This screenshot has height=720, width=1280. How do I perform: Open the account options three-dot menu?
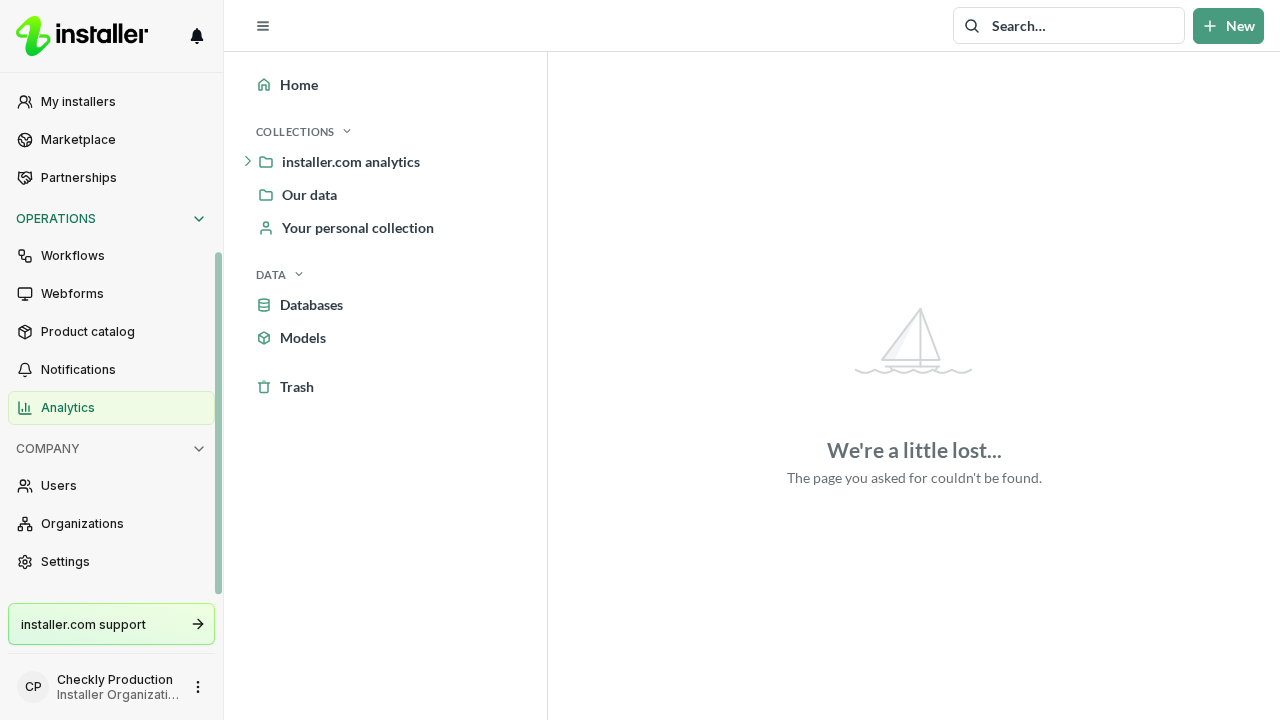coord(198,687)
